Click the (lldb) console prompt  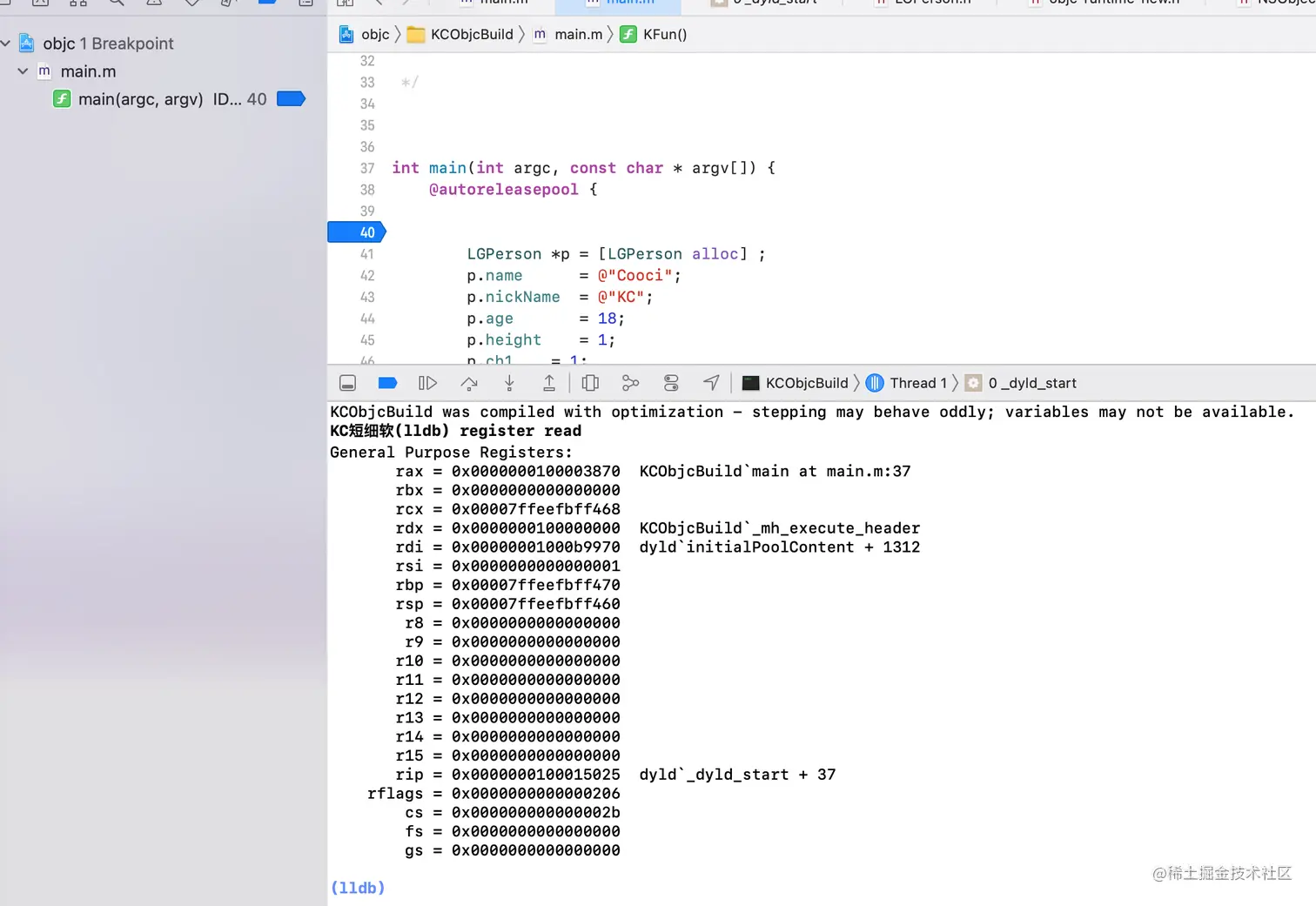pos(358,888)
